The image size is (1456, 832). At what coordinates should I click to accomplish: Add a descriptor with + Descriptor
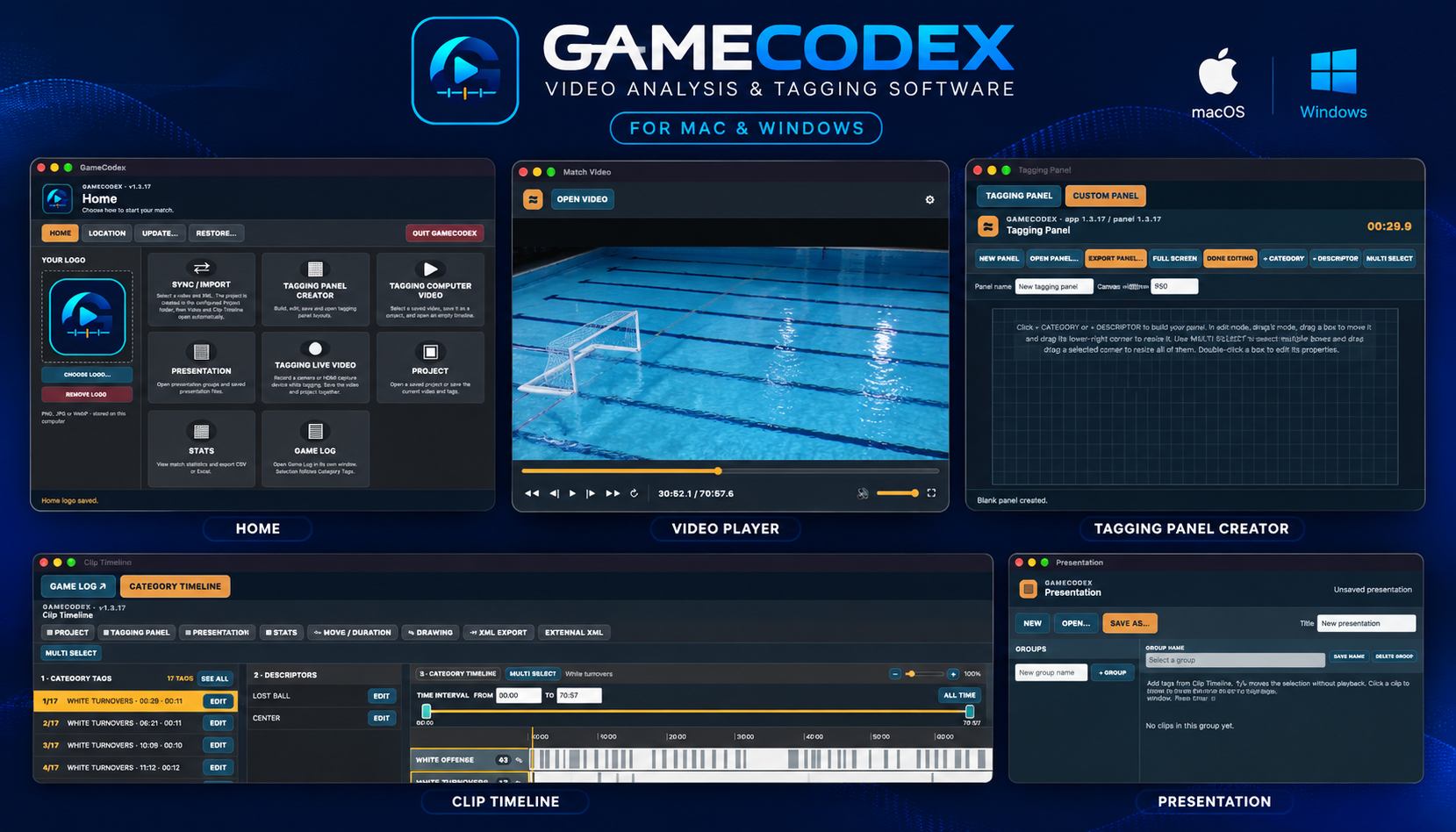click(x=1336, y=259)
